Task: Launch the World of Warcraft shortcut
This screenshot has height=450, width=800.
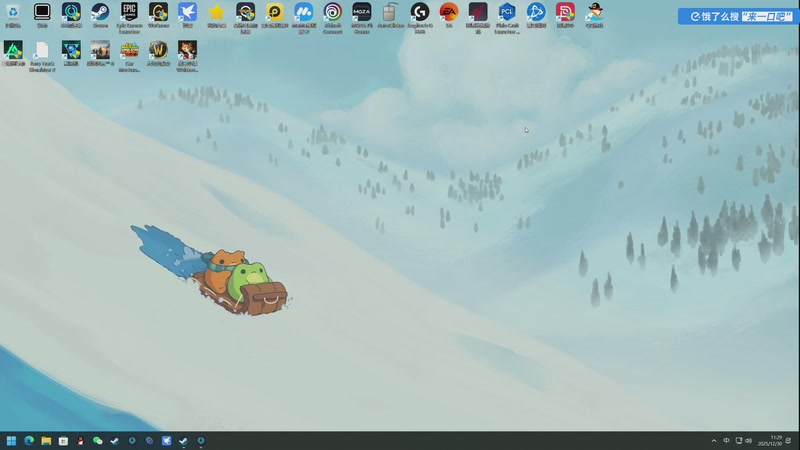Action: coord(158,53)
